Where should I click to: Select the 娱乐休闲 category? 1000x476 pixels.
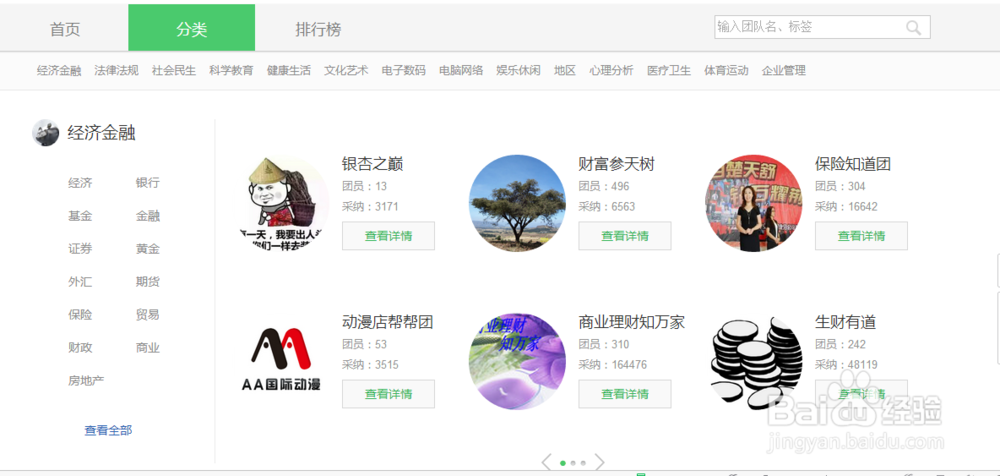click(518, 71)
